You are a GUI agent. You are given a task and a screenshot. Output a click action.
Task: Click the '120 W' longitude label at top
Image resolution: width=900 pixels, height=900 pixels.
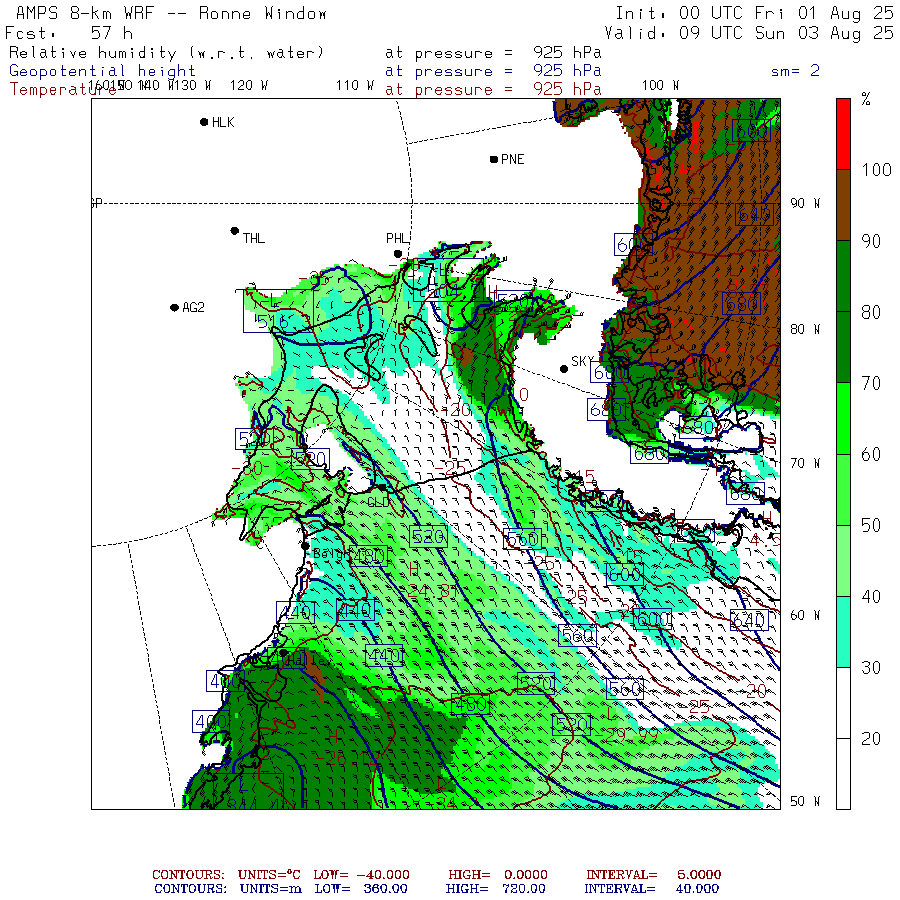pyautogui.click(x=249, y=86)
